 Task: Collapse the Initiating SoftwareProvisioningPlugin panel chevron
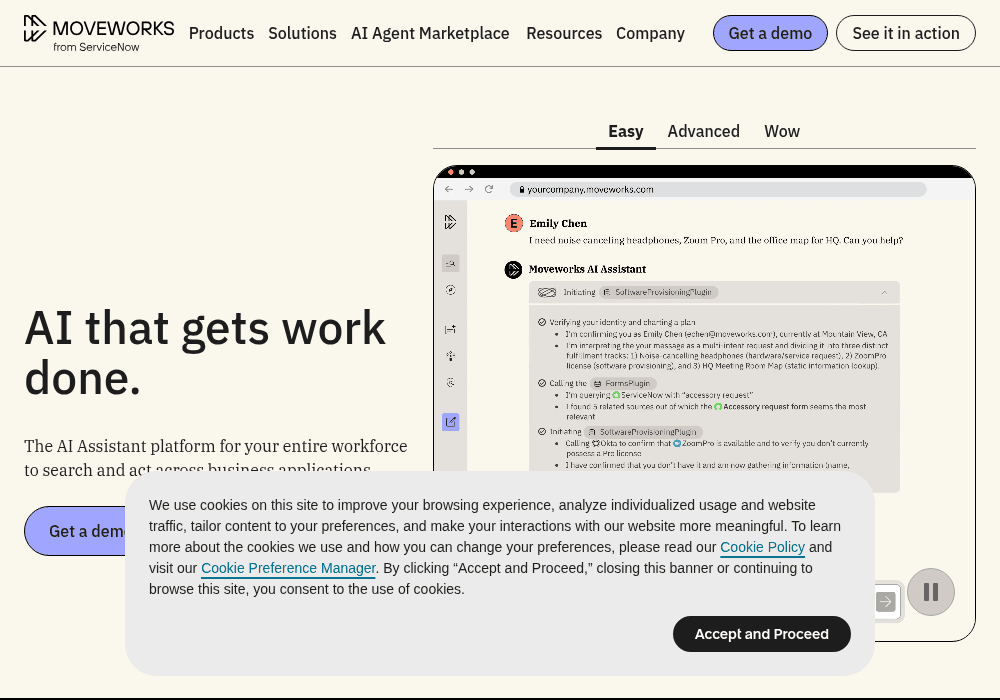(884, 293)
